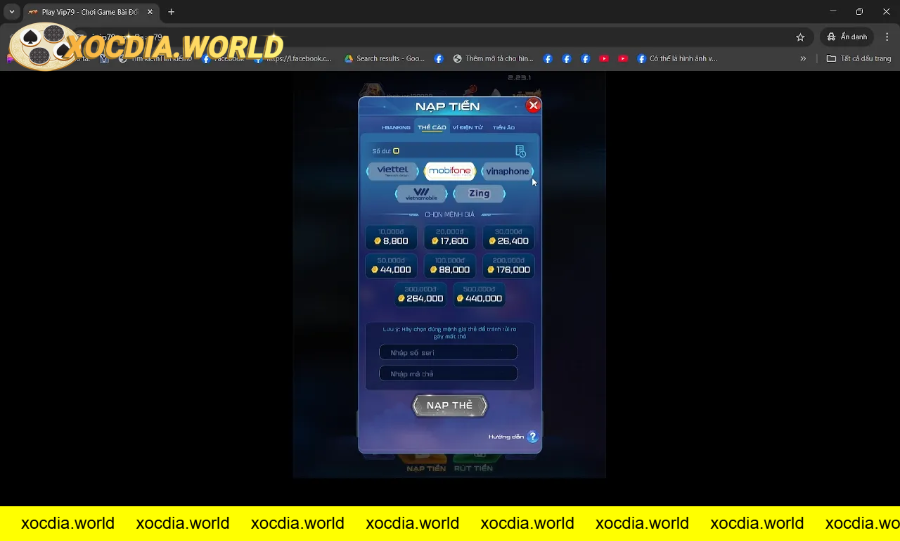Select the 200,000đ denomination giving 176,000

point(509,266)
